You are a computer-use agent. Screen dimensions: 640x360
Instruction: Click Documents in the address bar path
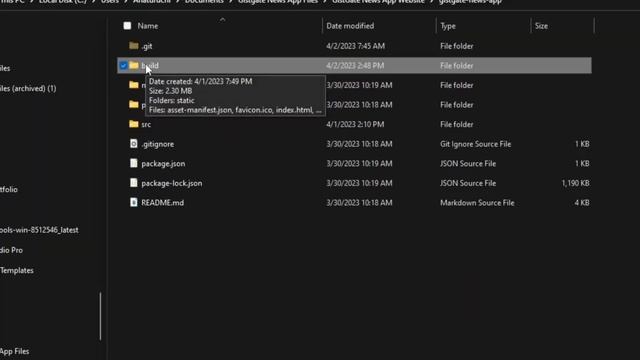pos(204,2)
